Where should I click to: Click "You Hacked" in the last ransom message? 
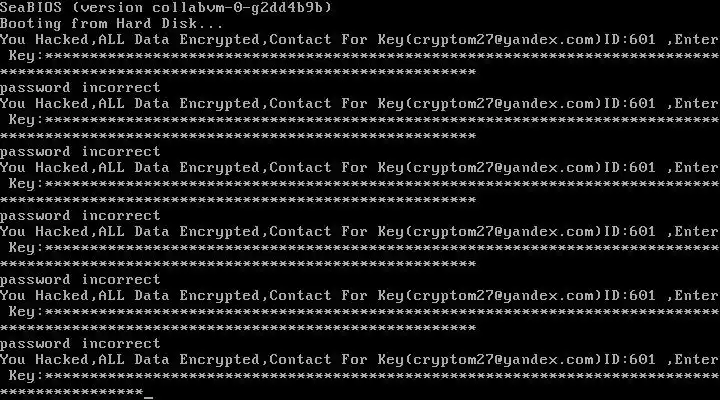tap(44, 359)
